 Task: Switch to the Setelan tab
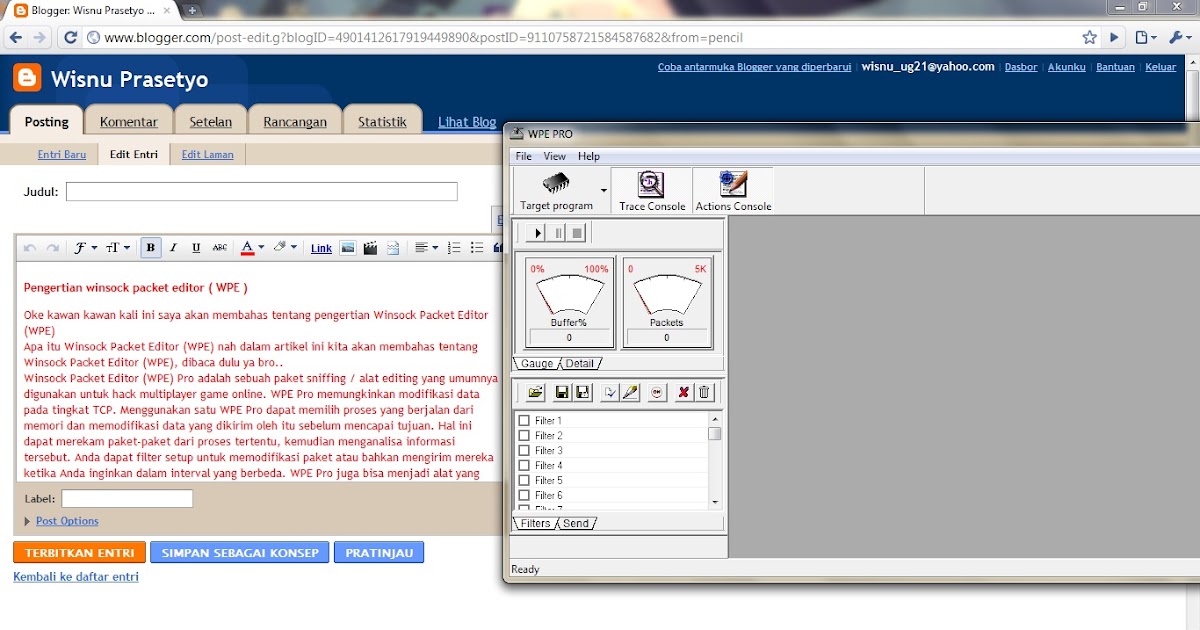(210, 122)
